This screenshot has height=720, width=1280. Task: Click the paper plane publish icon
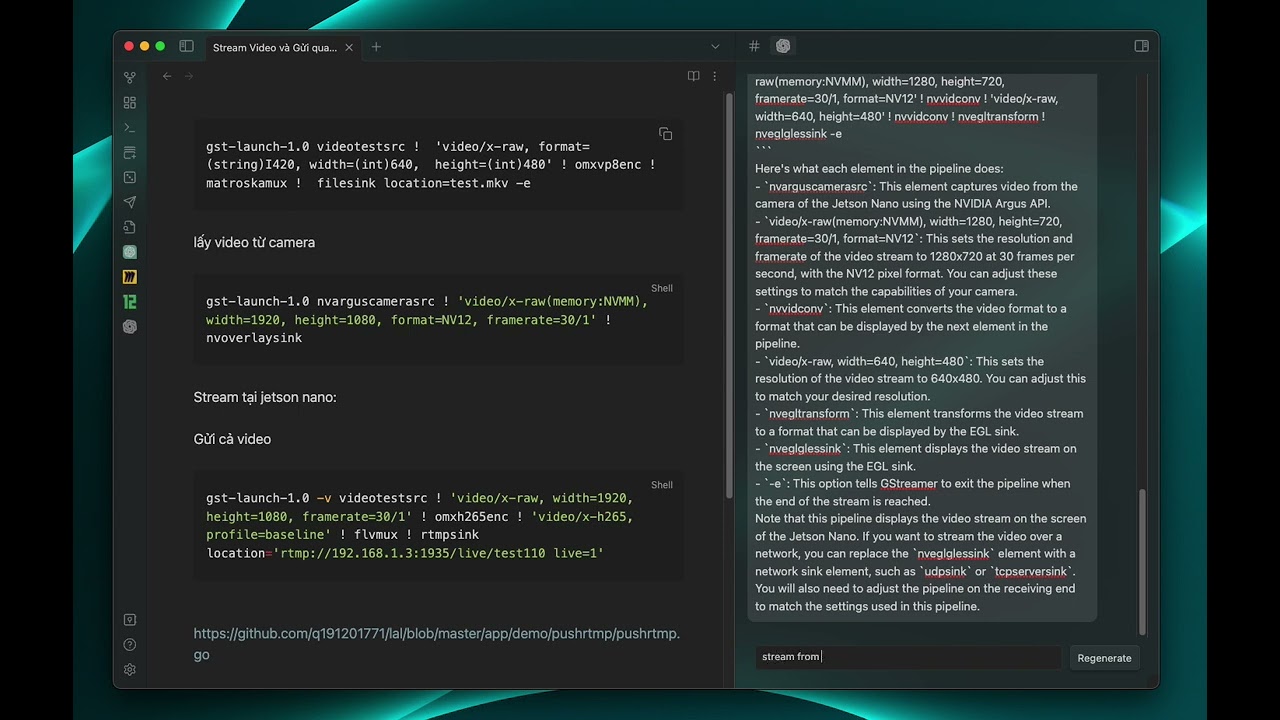click(x=129, y=202)
